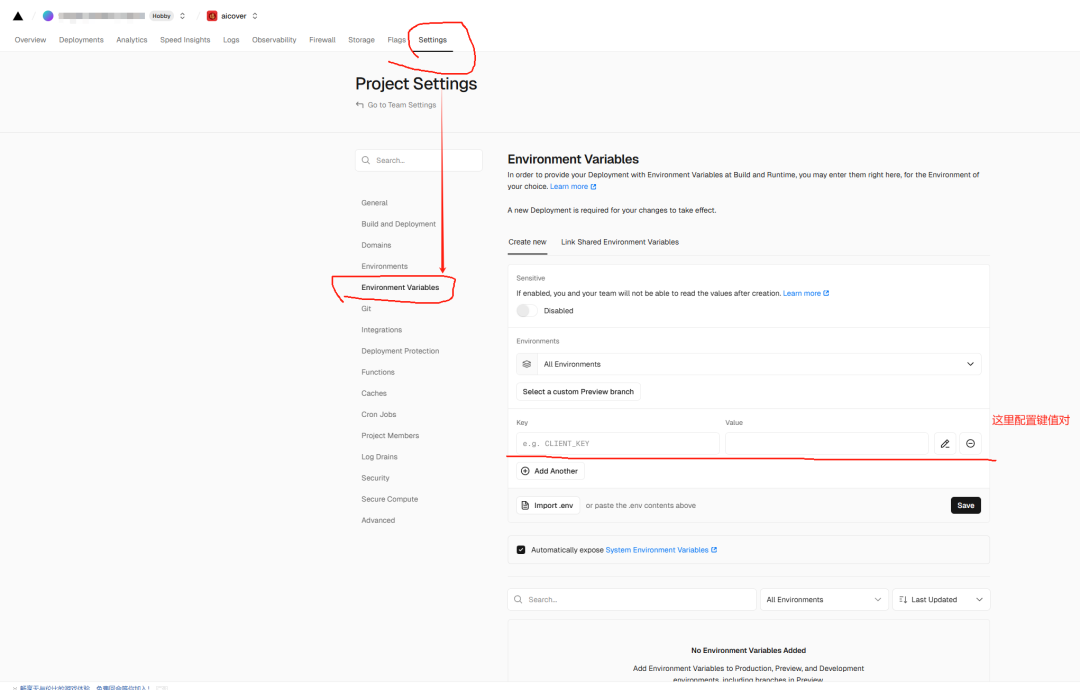Toggle the Sensitive switch currently Disabled
The height and width of the screenshot is (690, 1080).
[x=527, y=311]
